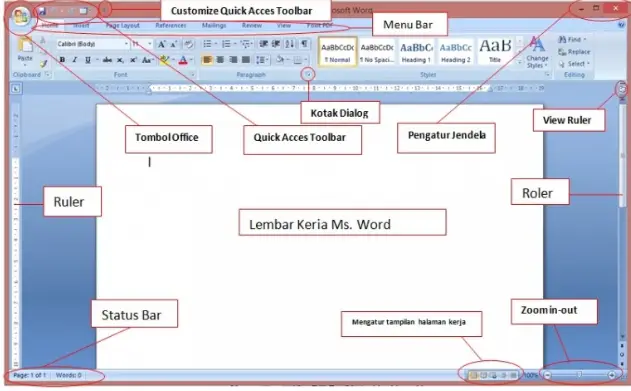The height and width of the screenshot is (391, 631).
Task: Expand the Styles group dialog launcher
Action: (x=547, y=75)
